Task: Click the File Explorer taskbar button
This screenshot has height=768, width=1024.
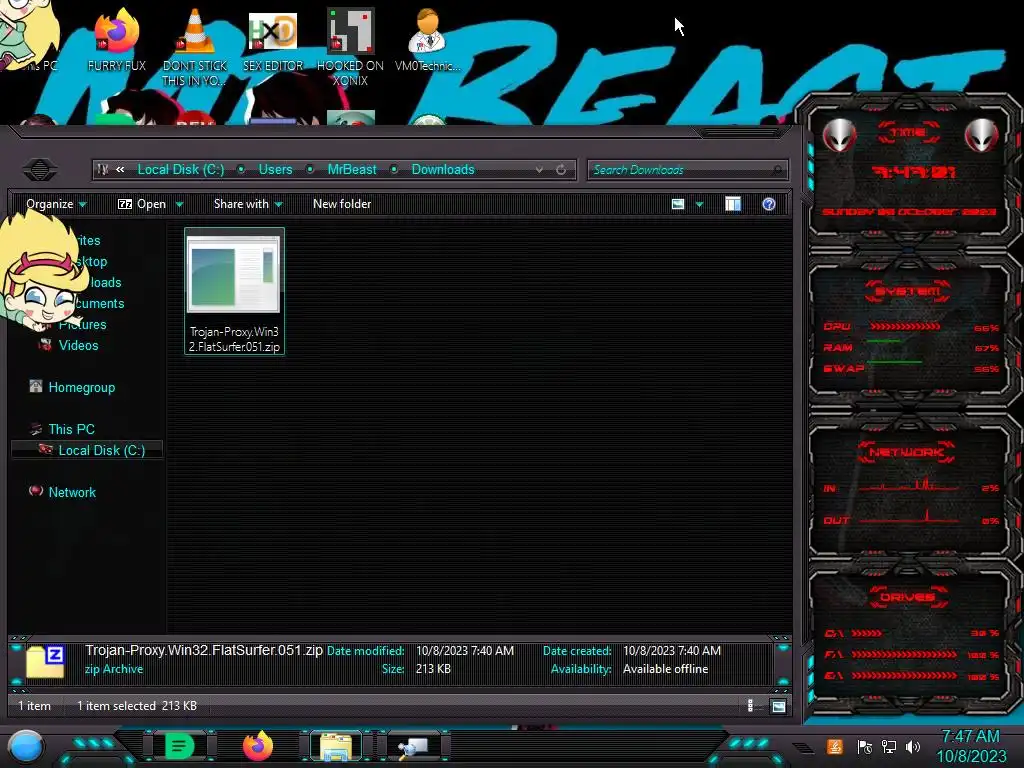Action: point(336,746)
